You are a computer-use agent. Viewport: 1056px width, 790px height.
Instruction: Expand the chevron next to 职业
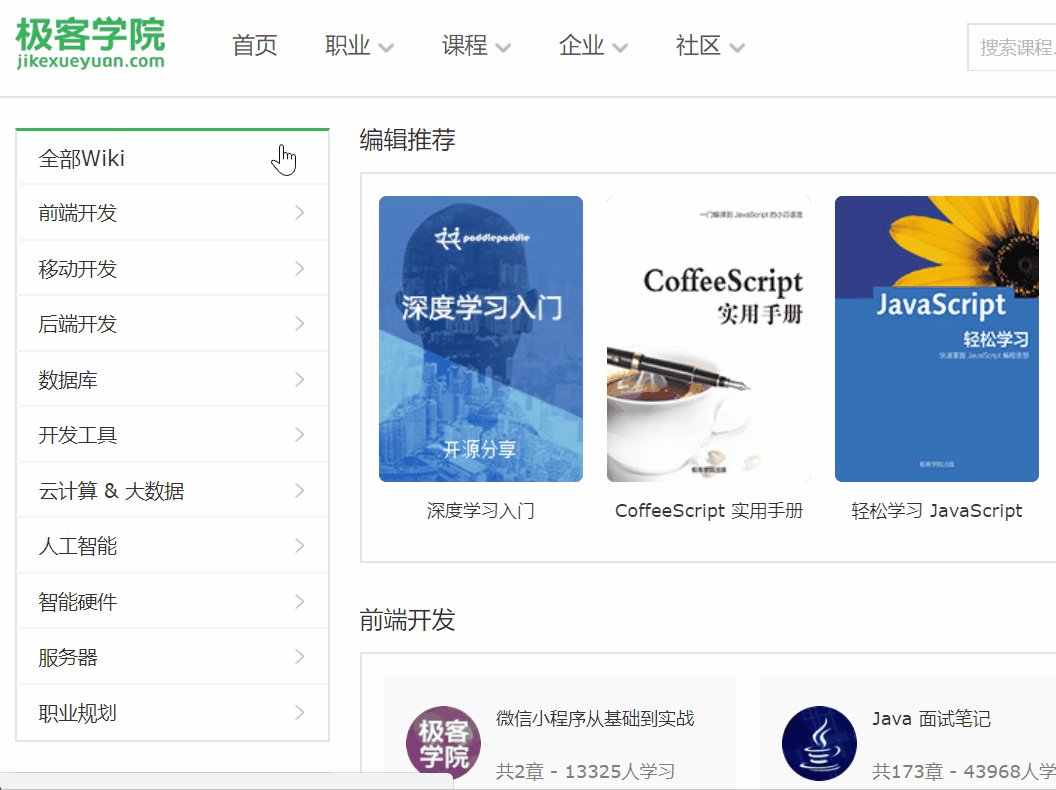point(386,48)
